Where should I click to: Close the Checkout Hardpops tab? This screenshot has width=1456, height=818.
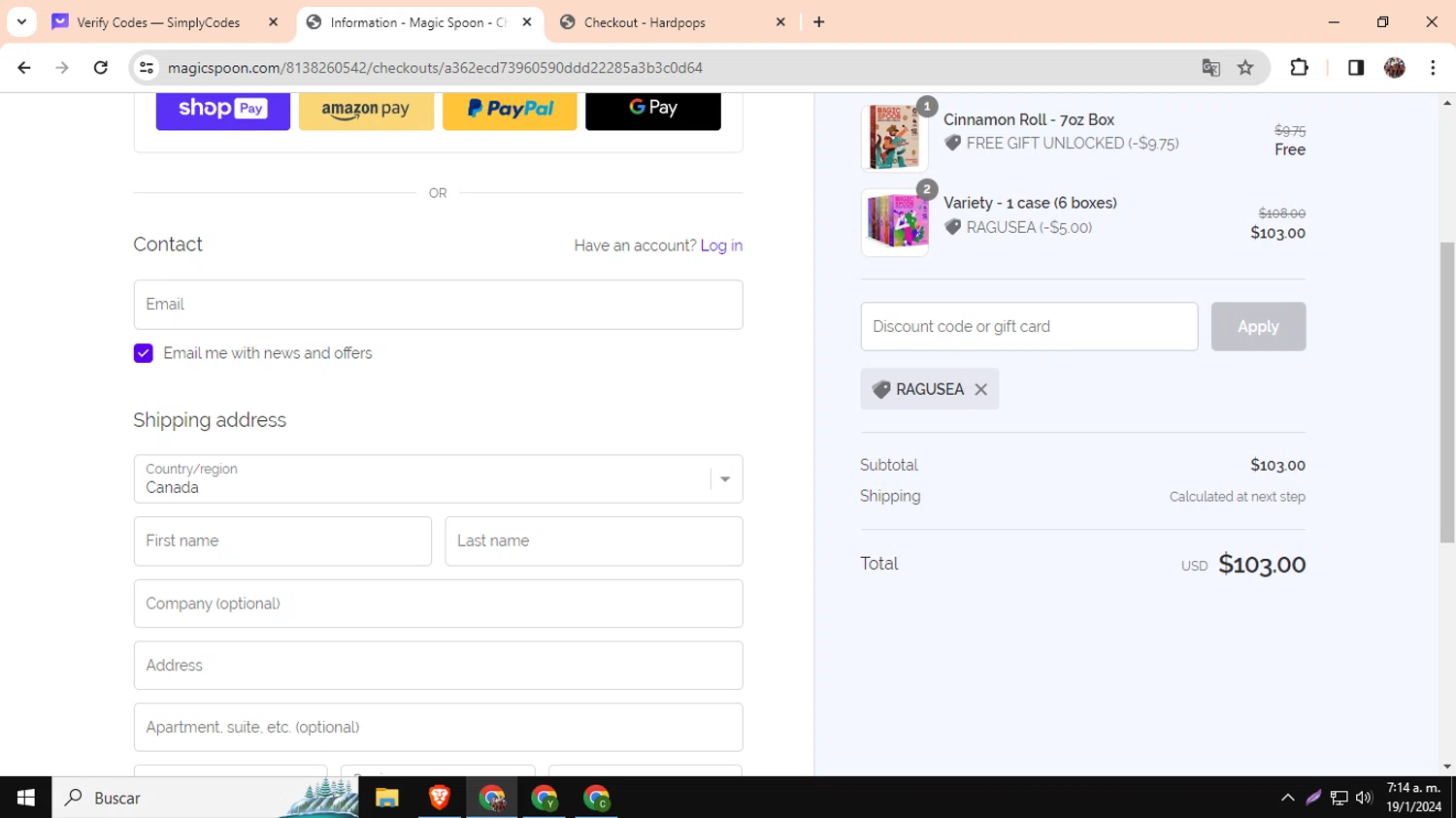pyautogui.click(x=780, y=22)
